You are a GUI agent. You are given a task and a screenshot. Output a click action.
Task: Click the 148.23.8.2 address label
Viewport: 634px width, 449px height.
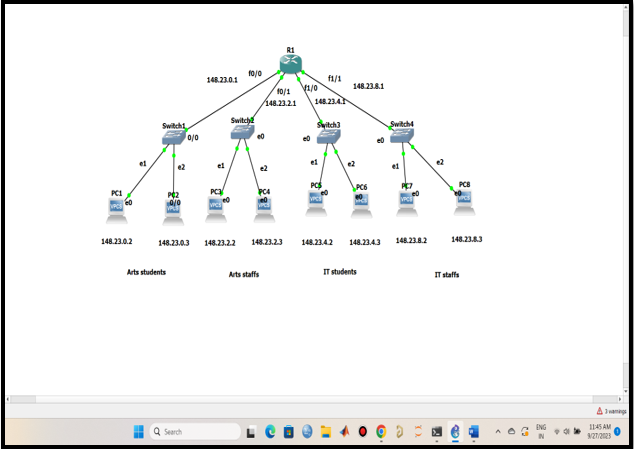point(411,241)
